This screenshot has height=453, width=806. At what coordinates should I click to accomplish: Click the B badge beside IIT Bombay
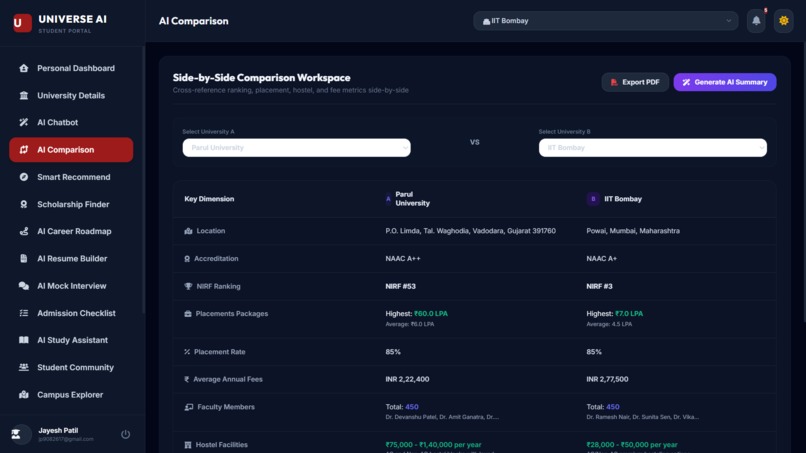[593, 199]
